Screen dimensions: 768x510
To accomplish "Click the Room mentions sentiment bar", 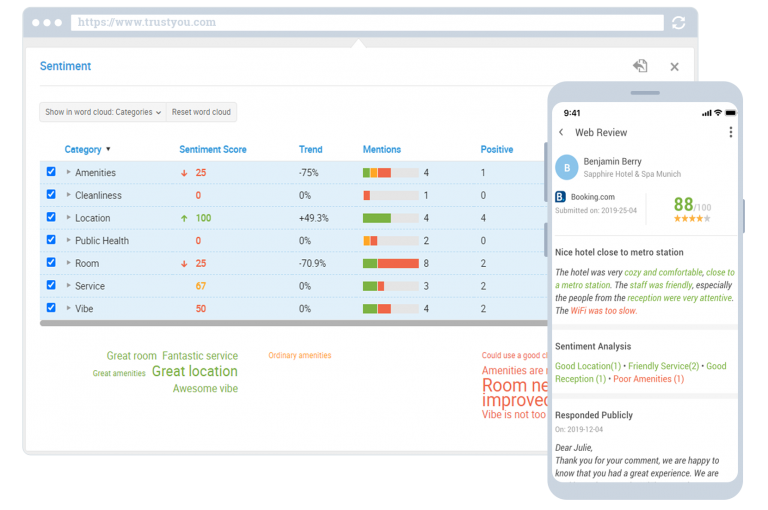I will point(390,263).
